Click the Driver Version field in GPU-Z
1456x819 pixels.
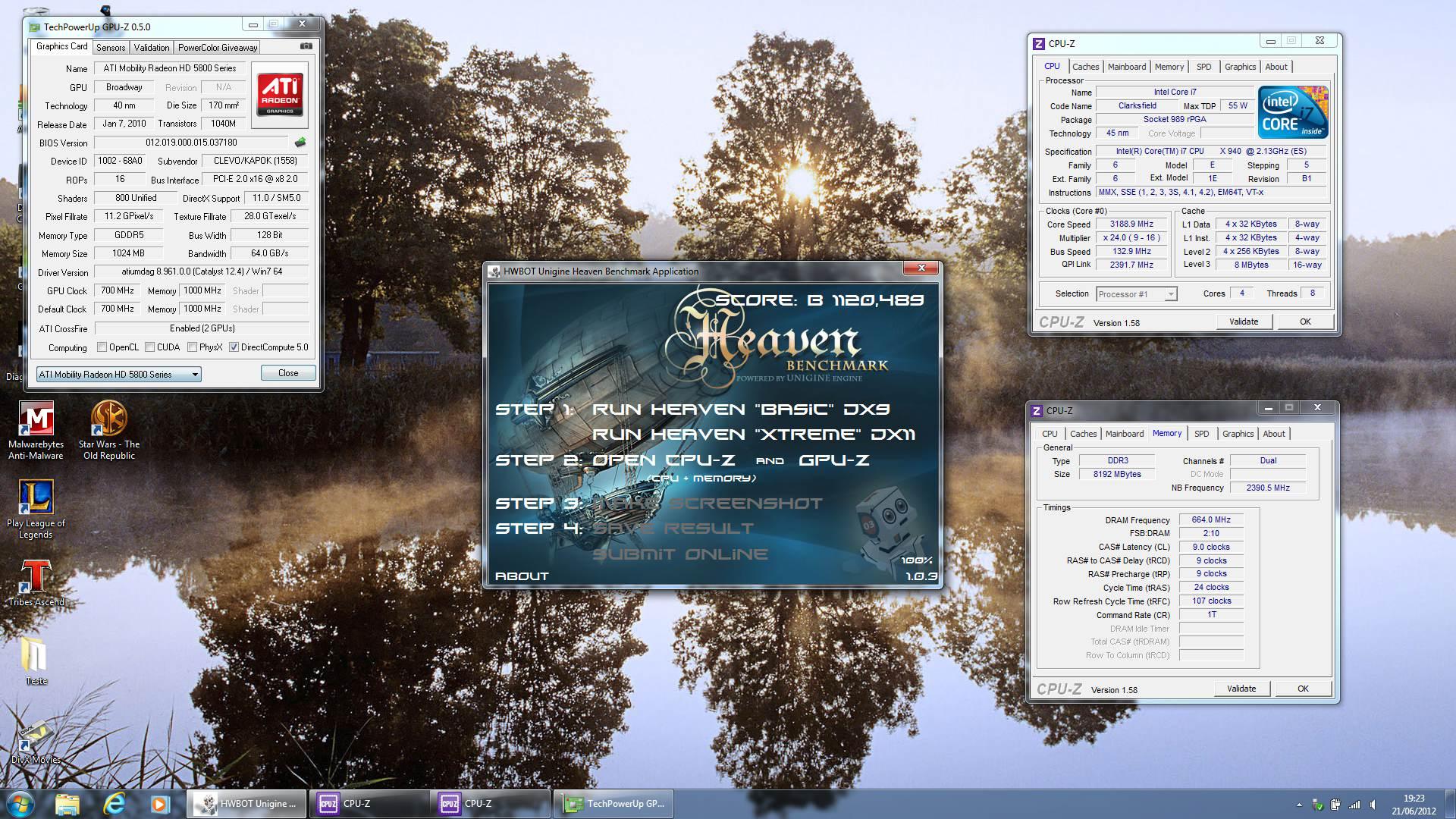202,271
